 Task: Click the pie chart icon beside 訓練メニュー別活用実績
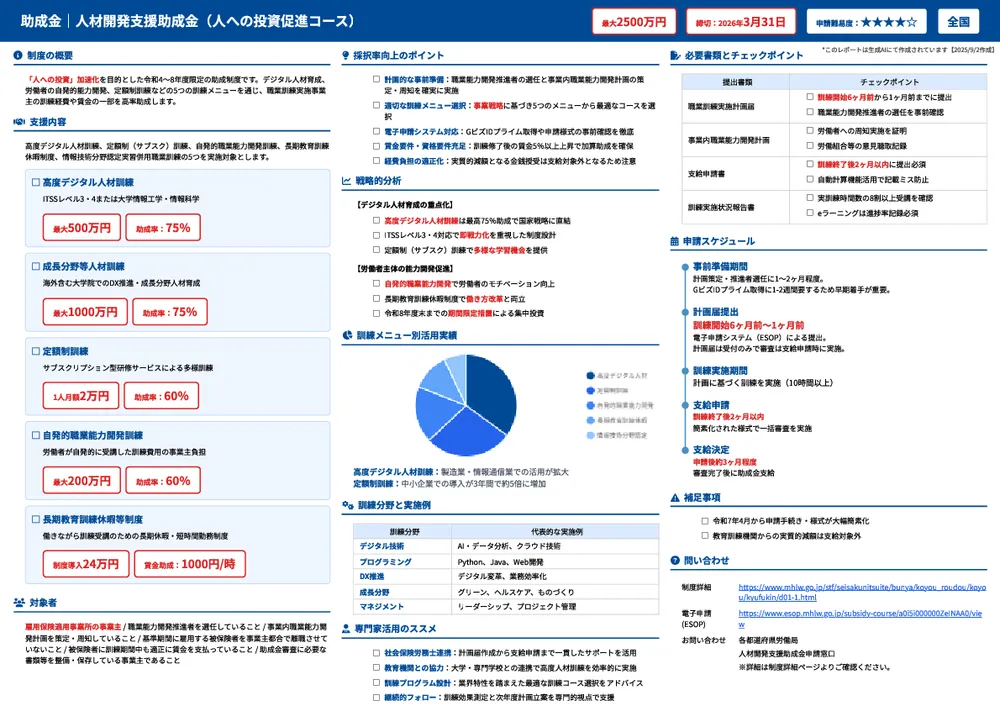(x=347, y=335)
